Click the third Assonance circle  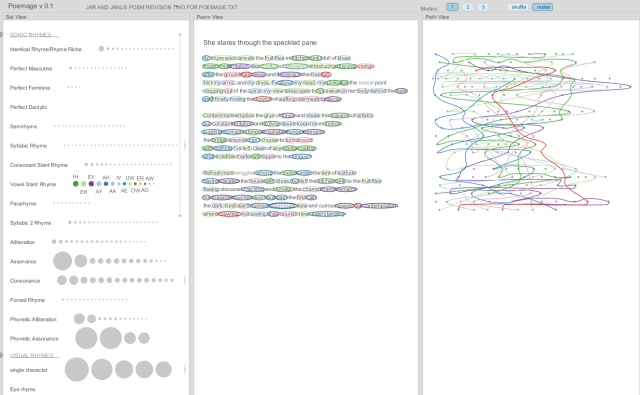[x=93, y=261]
